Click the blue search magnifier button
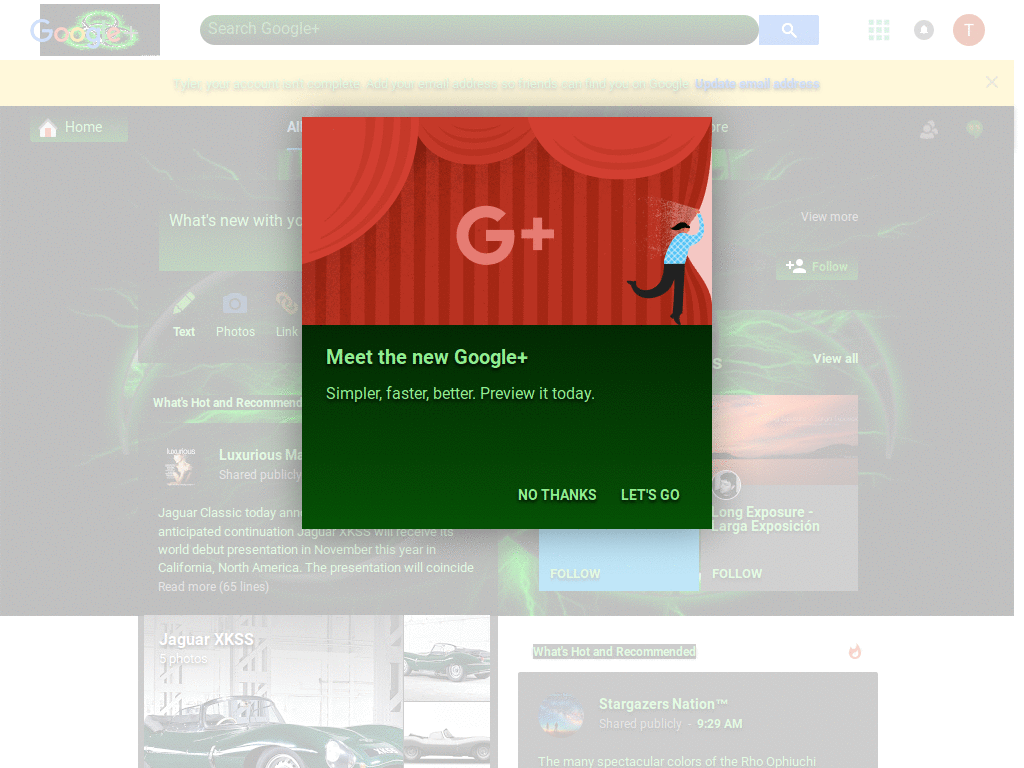This screenshot has height=768, width=1024. 788,30
